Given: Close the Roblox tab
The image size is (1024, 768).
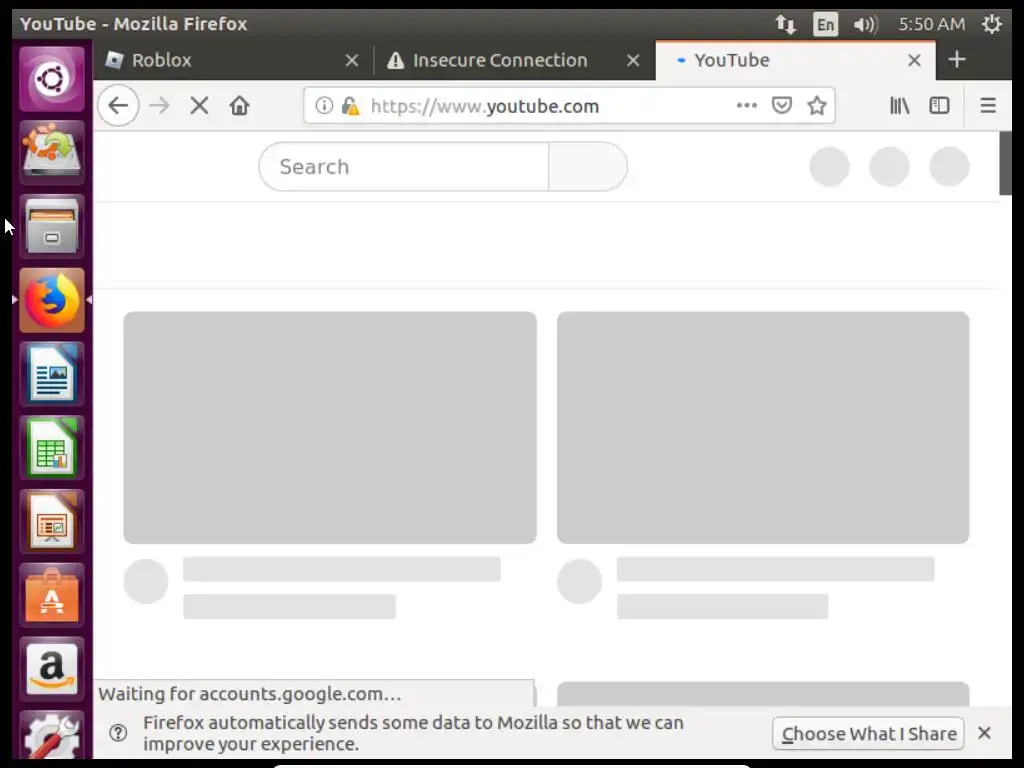Looking at the screenshot, I should point(352,60).
